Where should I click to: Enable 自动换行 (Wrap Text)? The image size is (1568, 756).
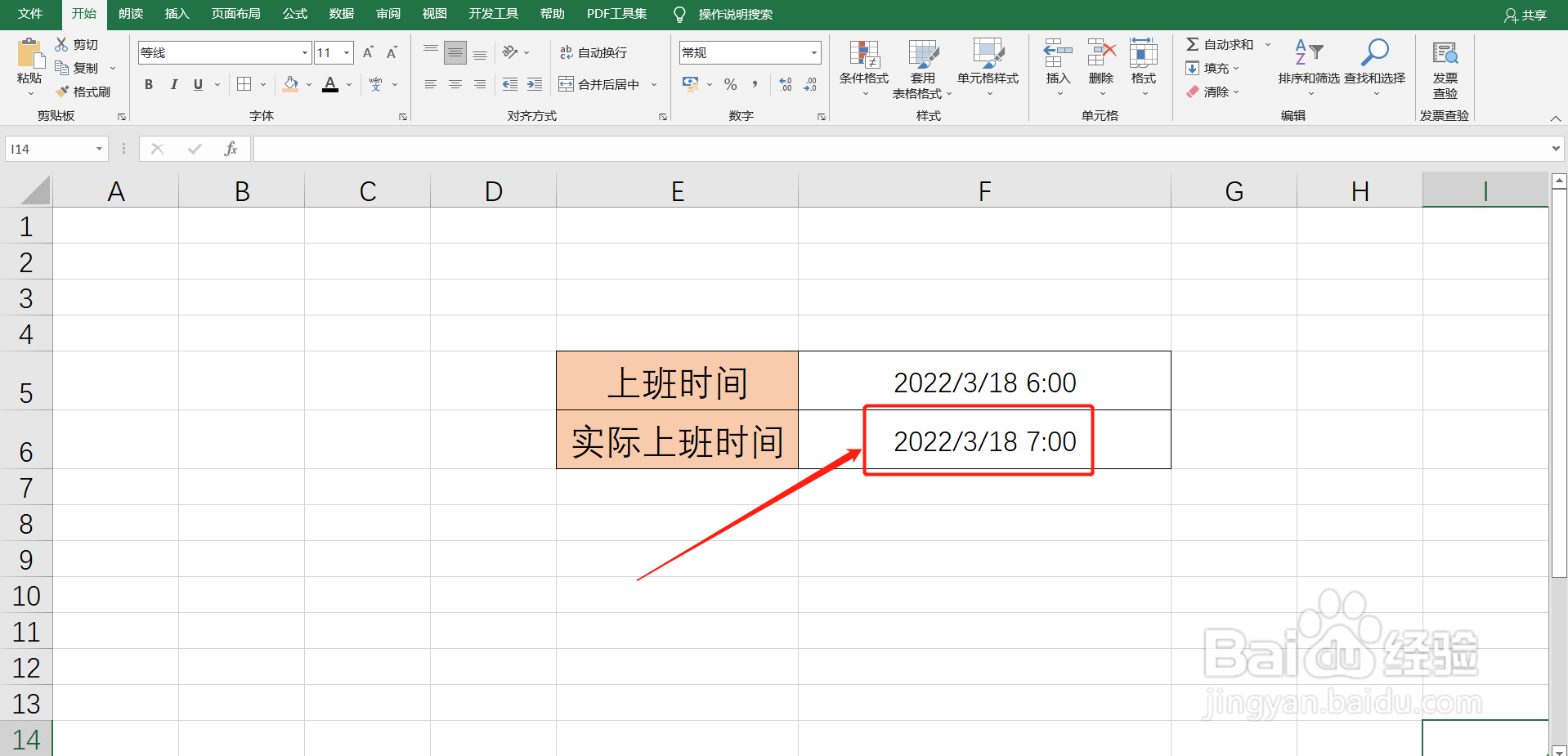click(593, 51)
